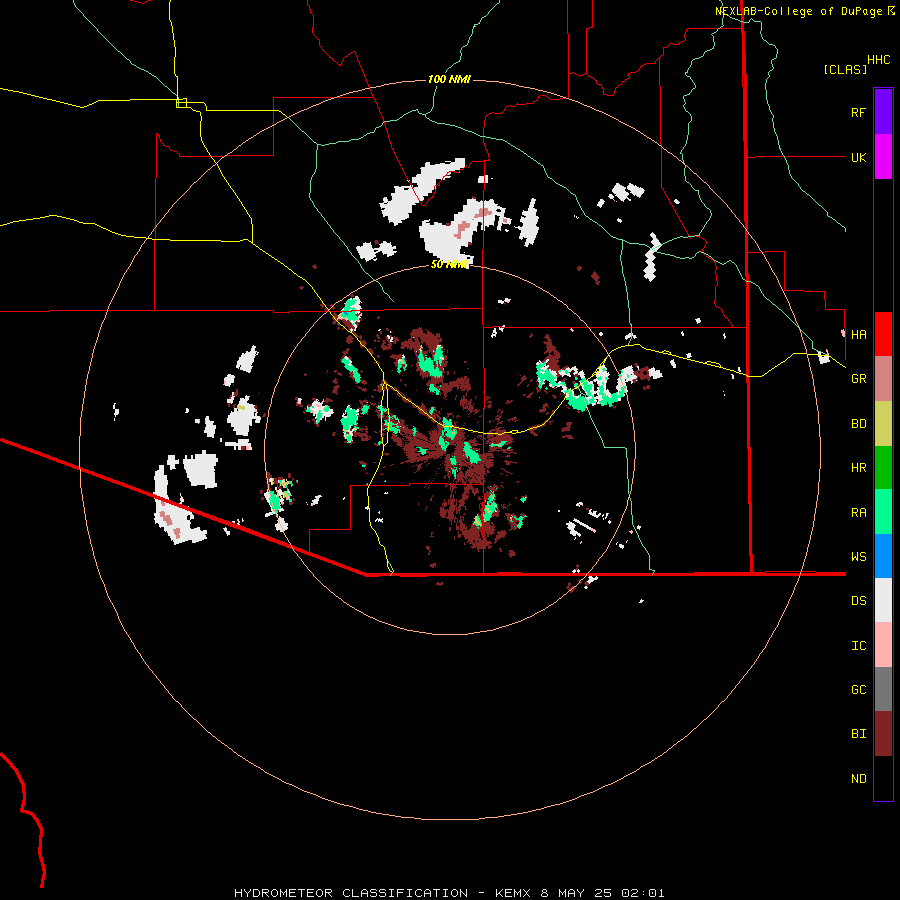Click the GC legend label
This screenshot has height=900, width=900.
click(858, 690)
